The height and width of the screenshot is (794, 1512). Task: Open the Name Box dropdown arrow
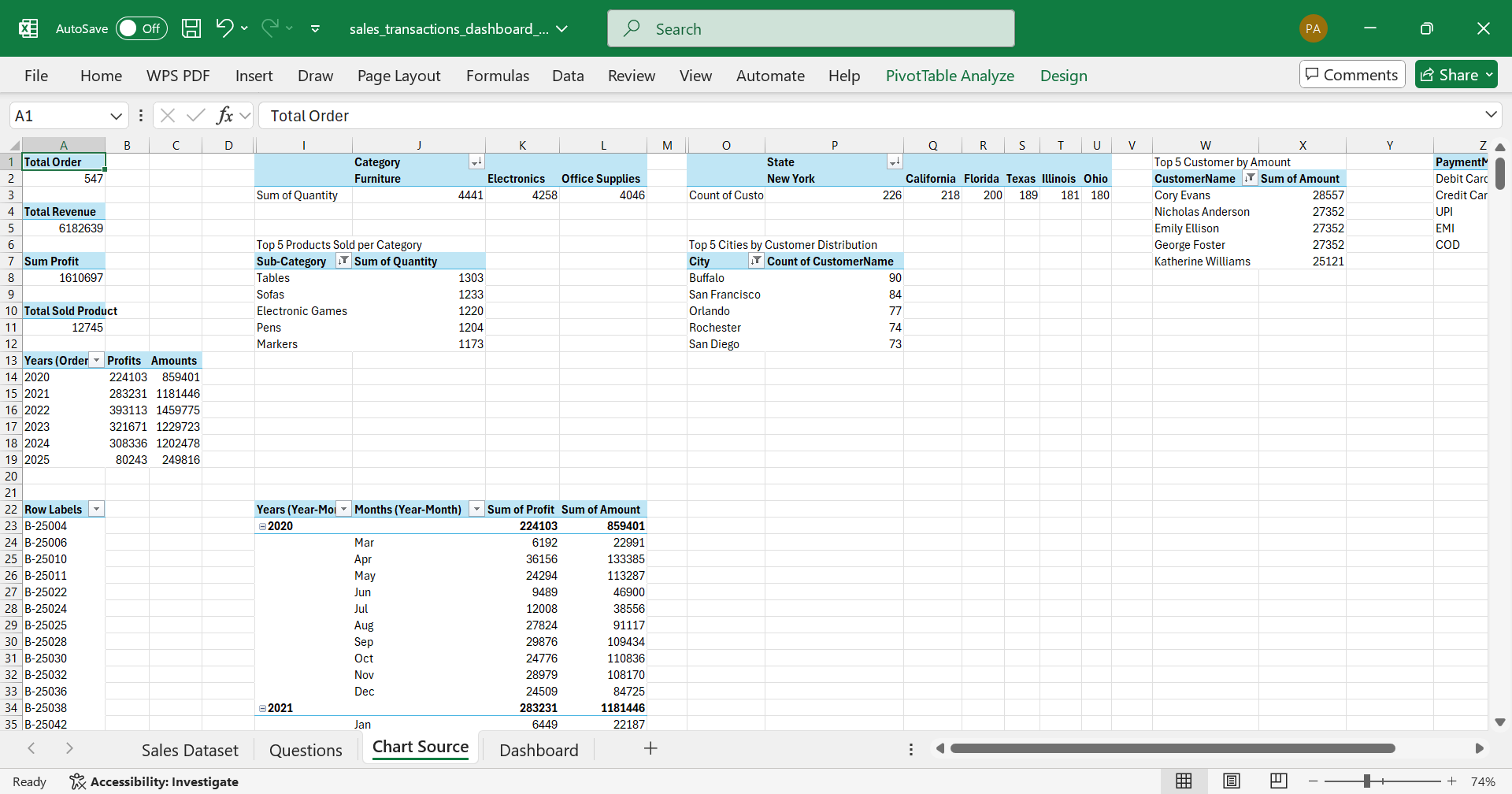pyautogui.click(x=116, y=116)
